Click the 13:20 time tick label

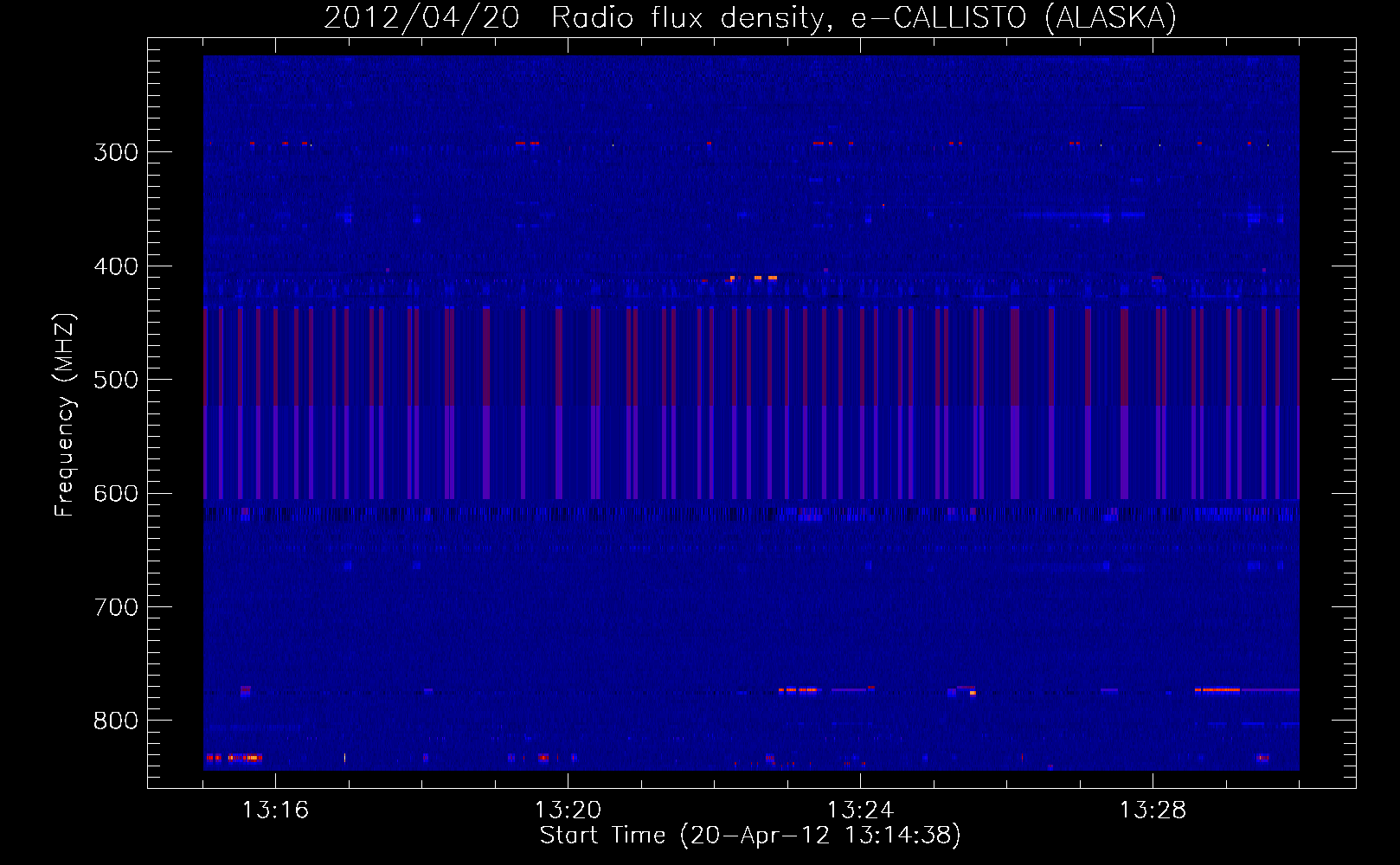[568, 810]
